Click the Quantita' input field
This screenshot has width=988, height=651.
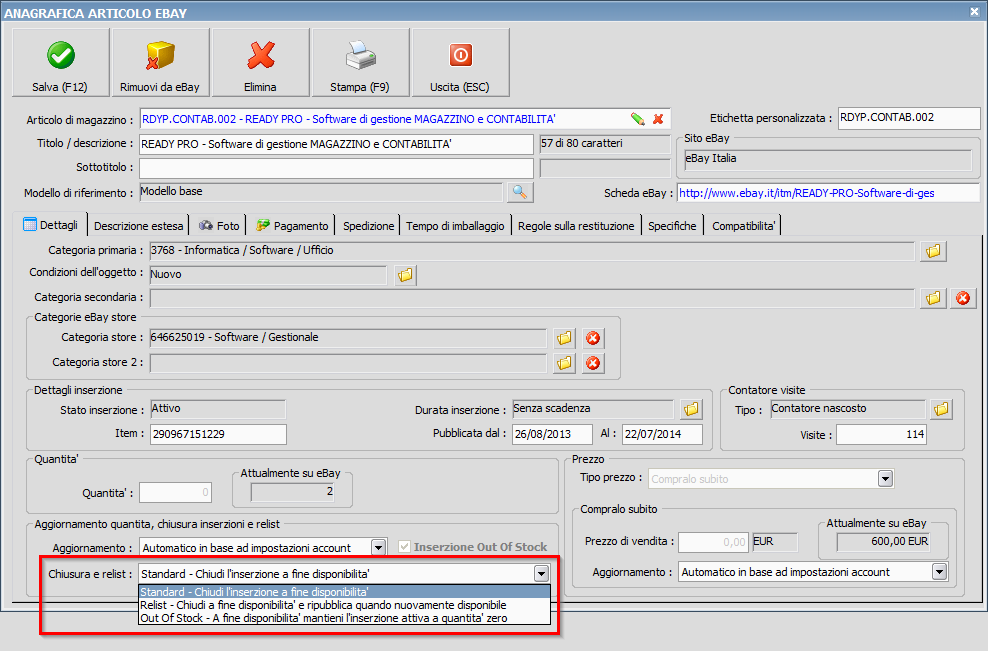(175, 493)
